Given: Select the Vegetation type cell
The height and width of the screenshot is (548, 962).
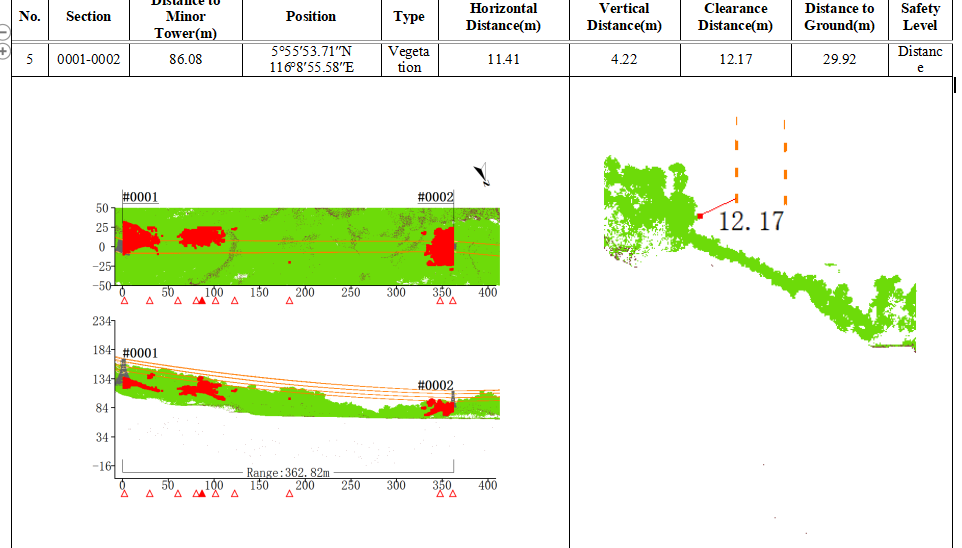Looking at the screenshot, I should coord(409,60).
